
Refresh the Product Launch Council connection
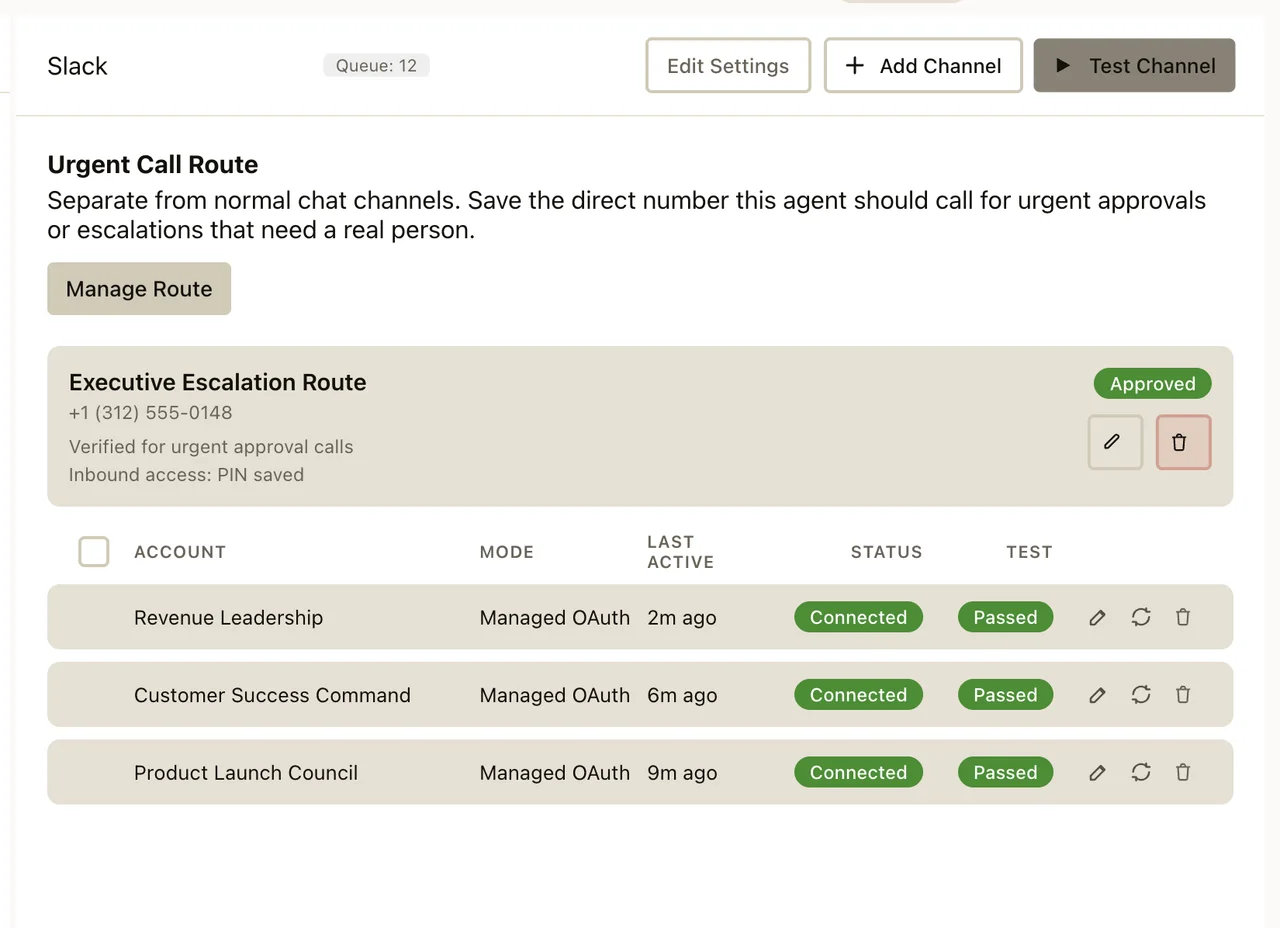(x=1141, y=772)
